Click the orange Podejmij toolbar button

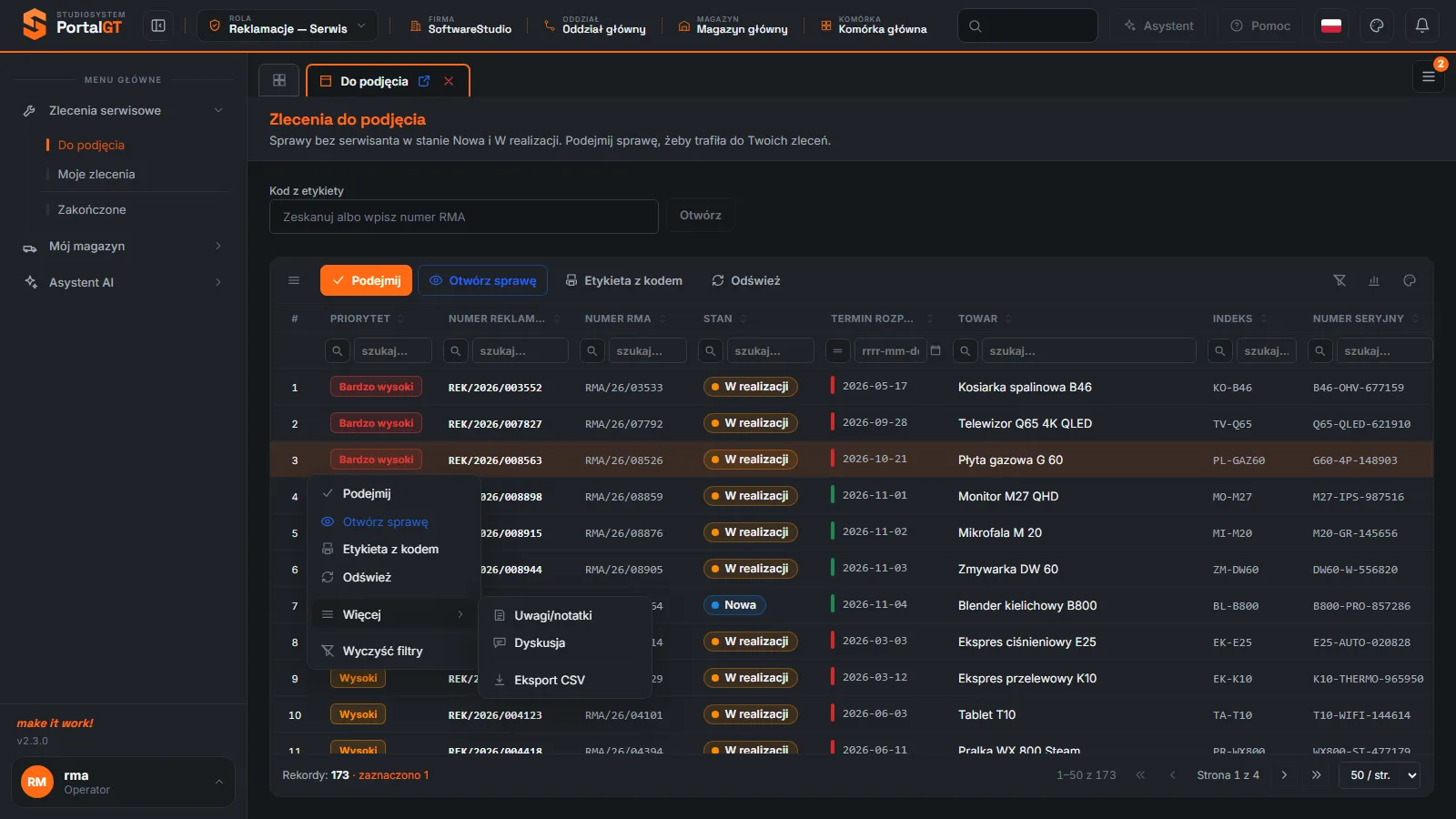coord(366,280)
